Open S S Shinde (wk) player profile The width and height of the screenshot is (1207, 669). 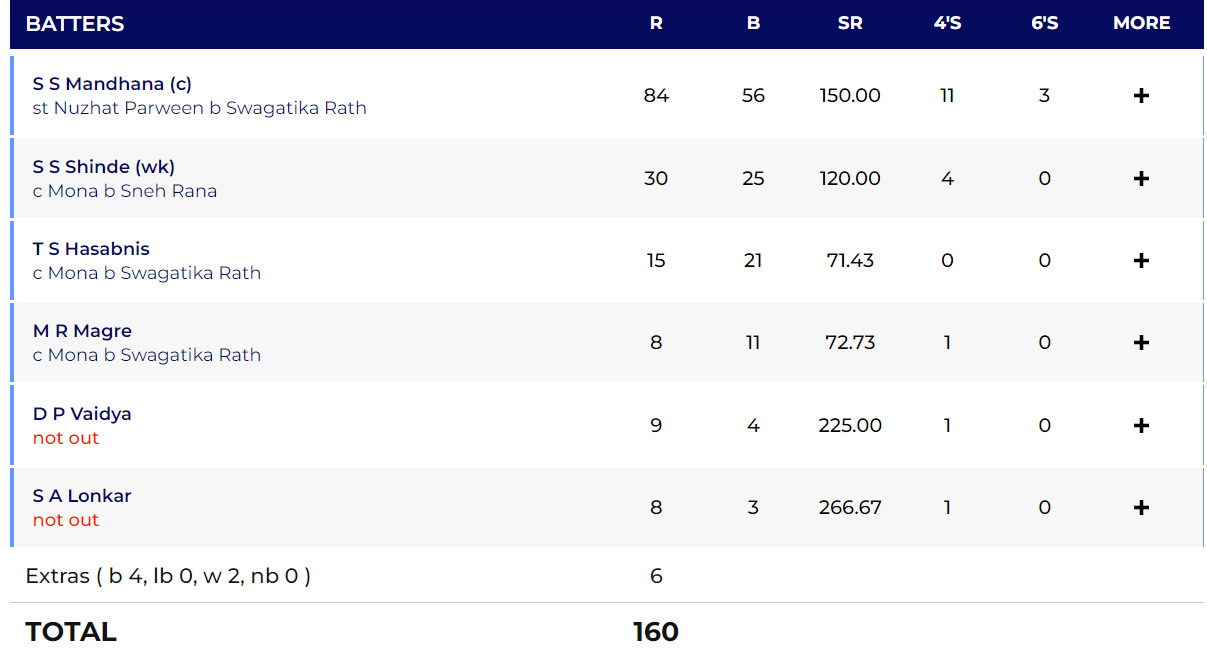click(104, 167)
